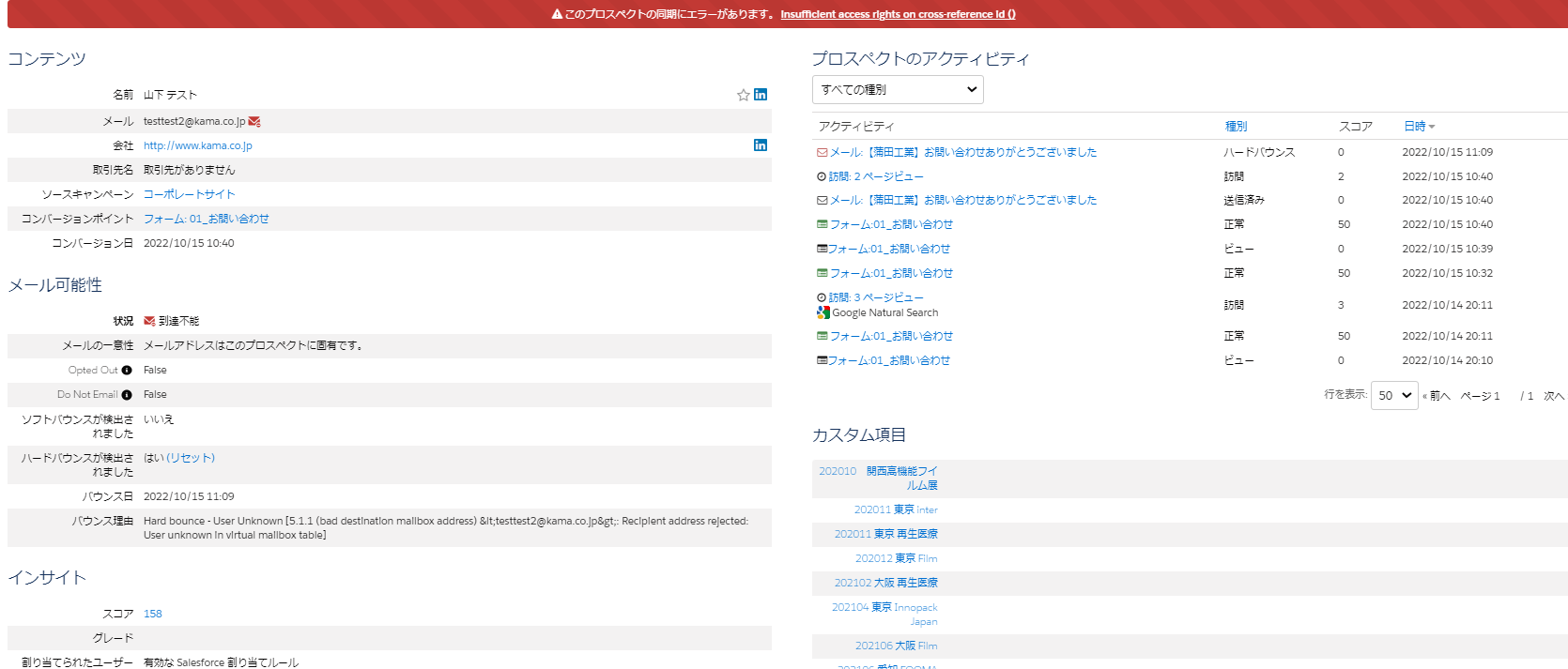Click custom field 202012 東京 Film
Screen dimensions: 1568x669
[x=897, y=558]
